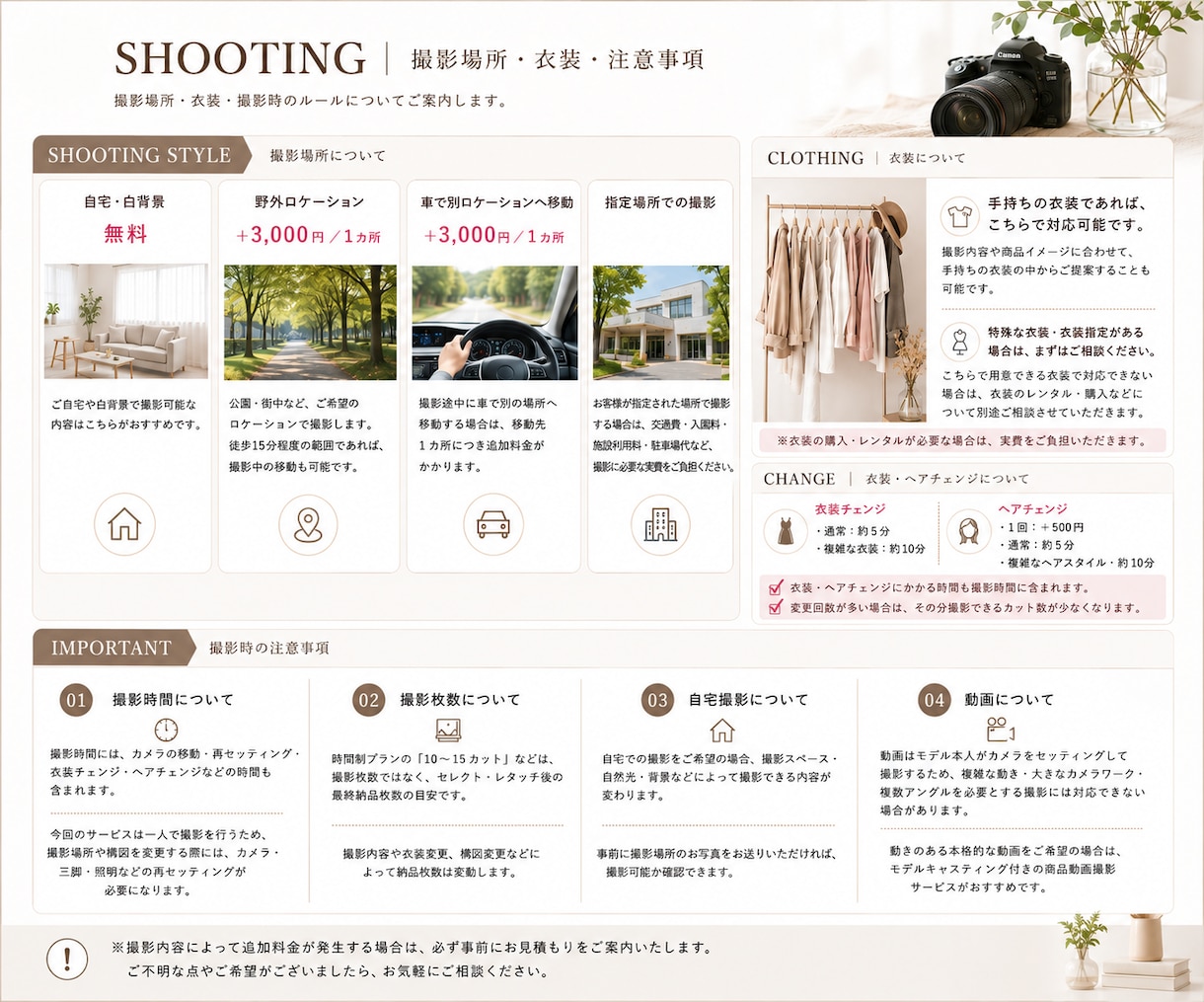
Task: Click the CLOTHING heading
Action: tap(815, 158)
